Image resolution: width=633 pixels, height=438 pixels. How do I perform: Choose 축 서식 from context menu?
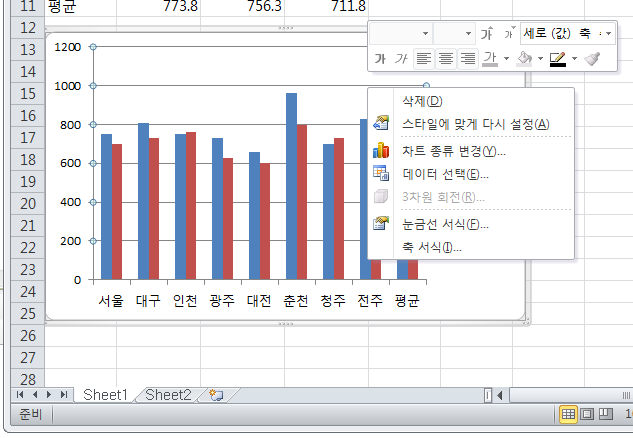(431, 247)
